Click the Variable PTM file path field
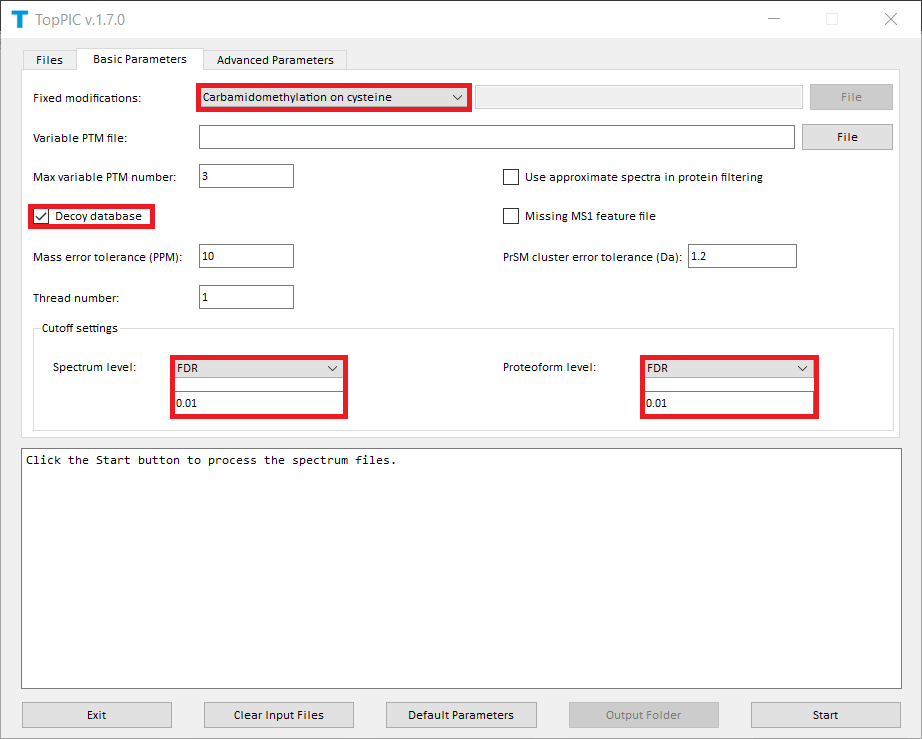Viewport: 922px width, 739px height. click(x=496, y=137)
